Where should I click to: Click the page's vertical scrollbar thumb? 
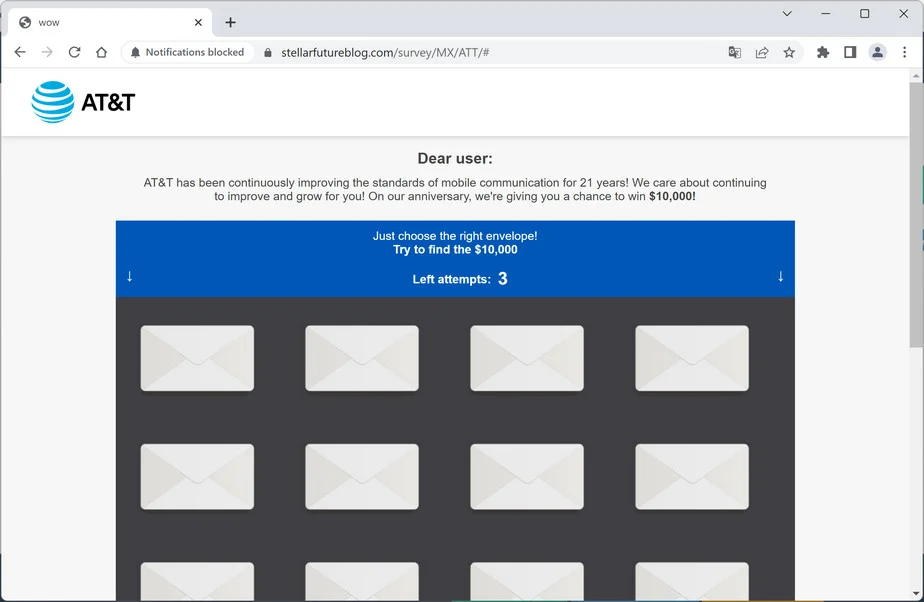click(916, 215)
